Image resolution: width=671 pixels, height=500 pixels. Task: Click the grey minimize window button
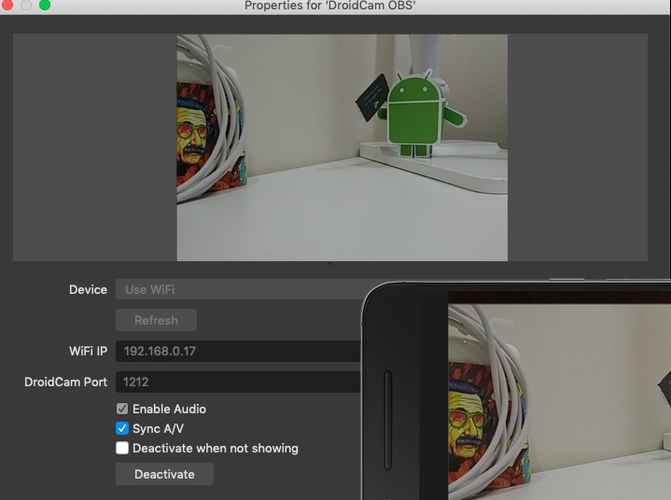click(x=26, y=5)
